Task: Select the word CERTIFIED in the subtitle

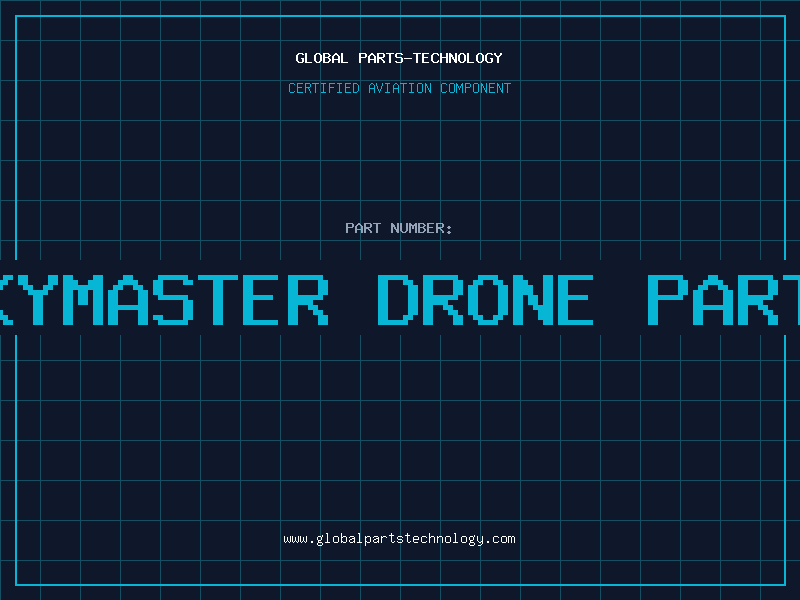Action: pos(324,88)
